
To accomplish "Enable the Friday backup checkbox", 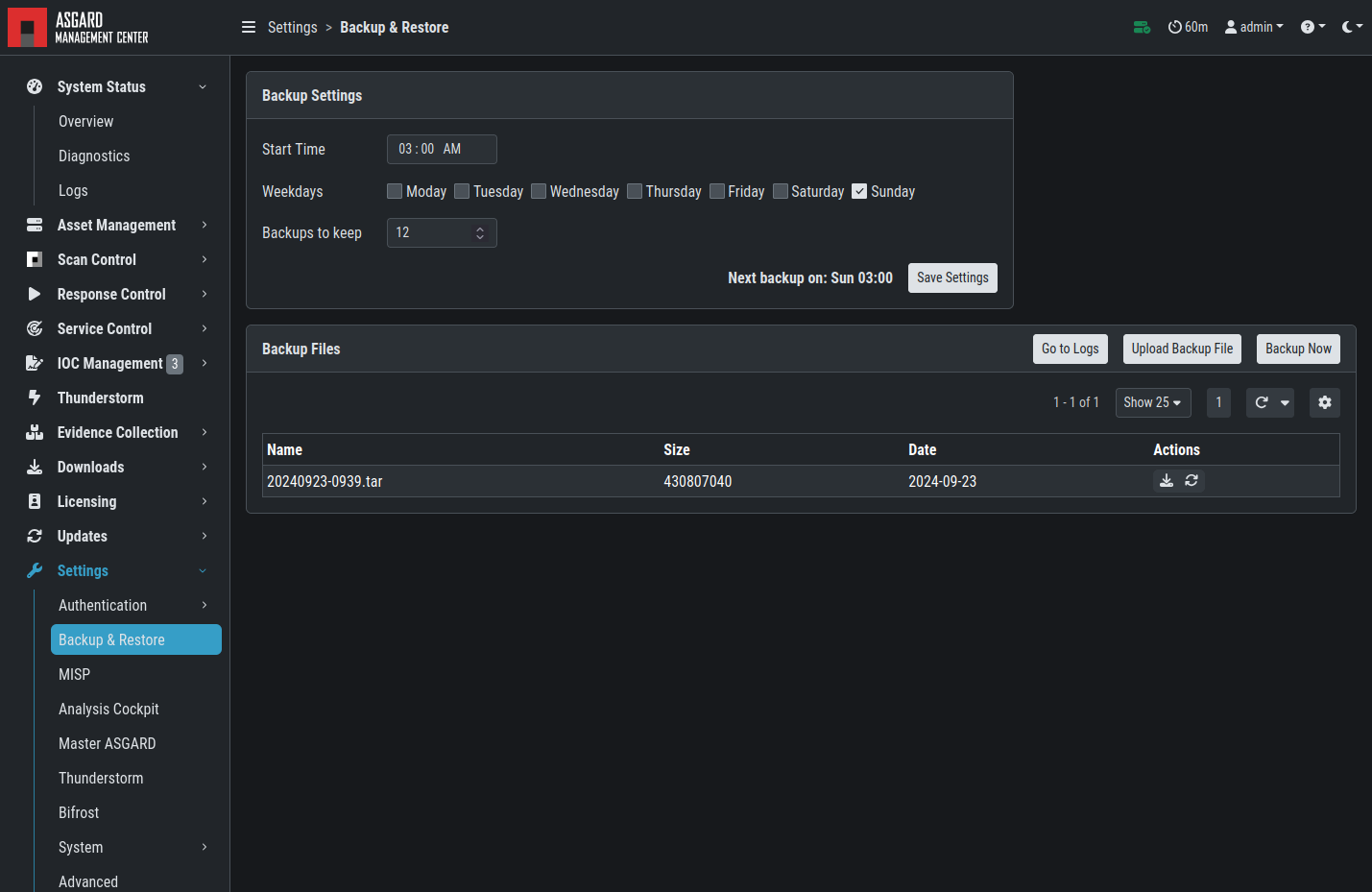I will coord(717,191).
